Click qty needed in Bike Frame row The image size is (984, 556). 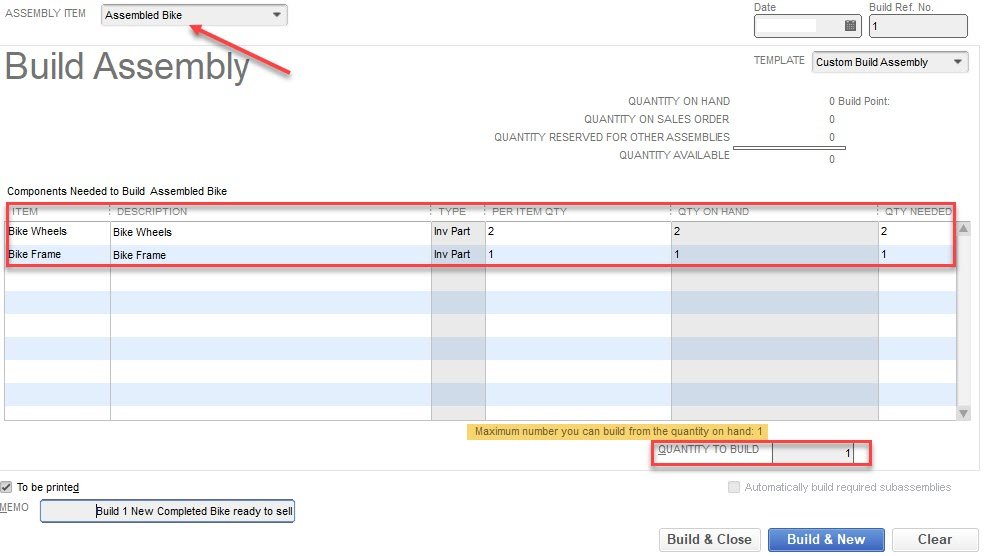(x=917, y=255)
